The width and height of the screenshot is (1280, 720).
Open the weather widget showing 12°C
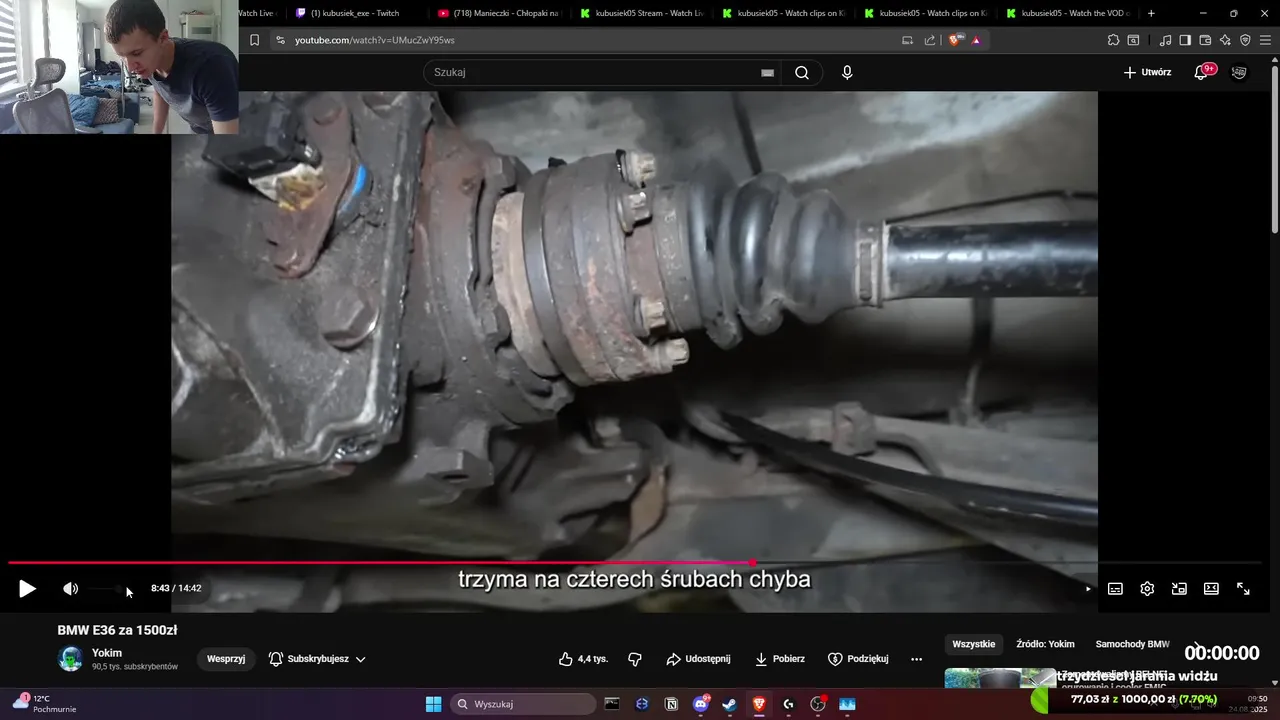[44, 704]
